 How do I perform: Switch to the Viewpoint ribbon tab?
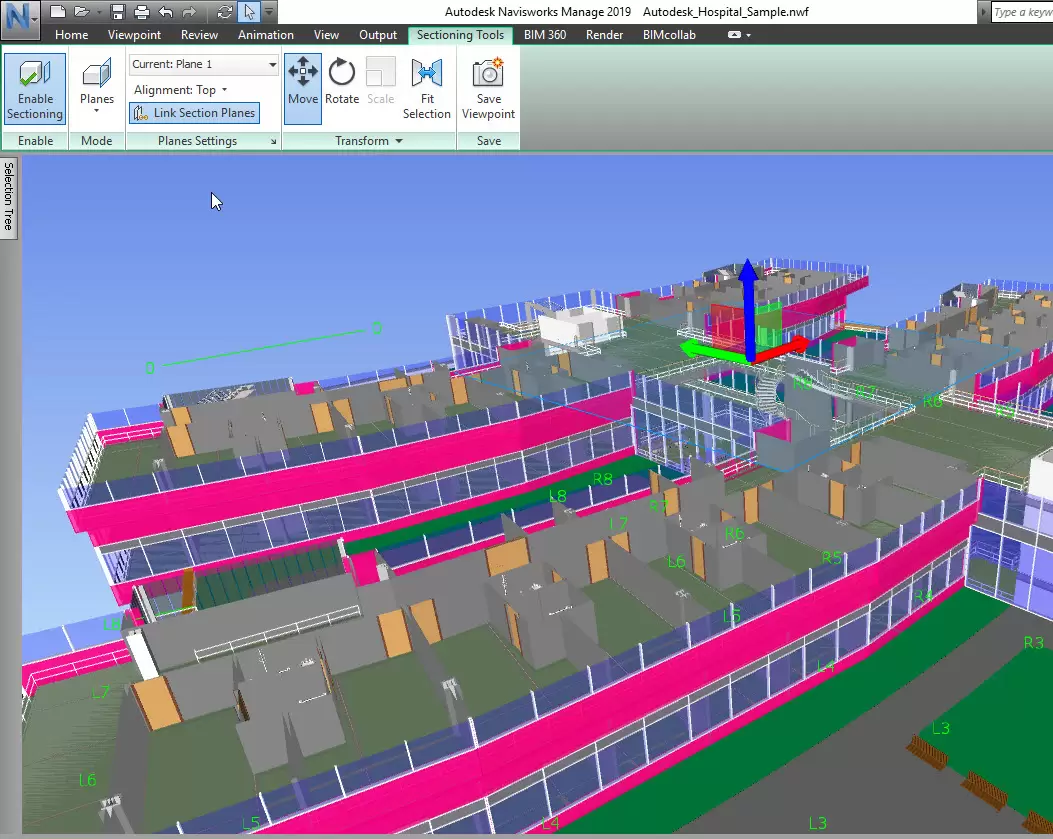133,35
